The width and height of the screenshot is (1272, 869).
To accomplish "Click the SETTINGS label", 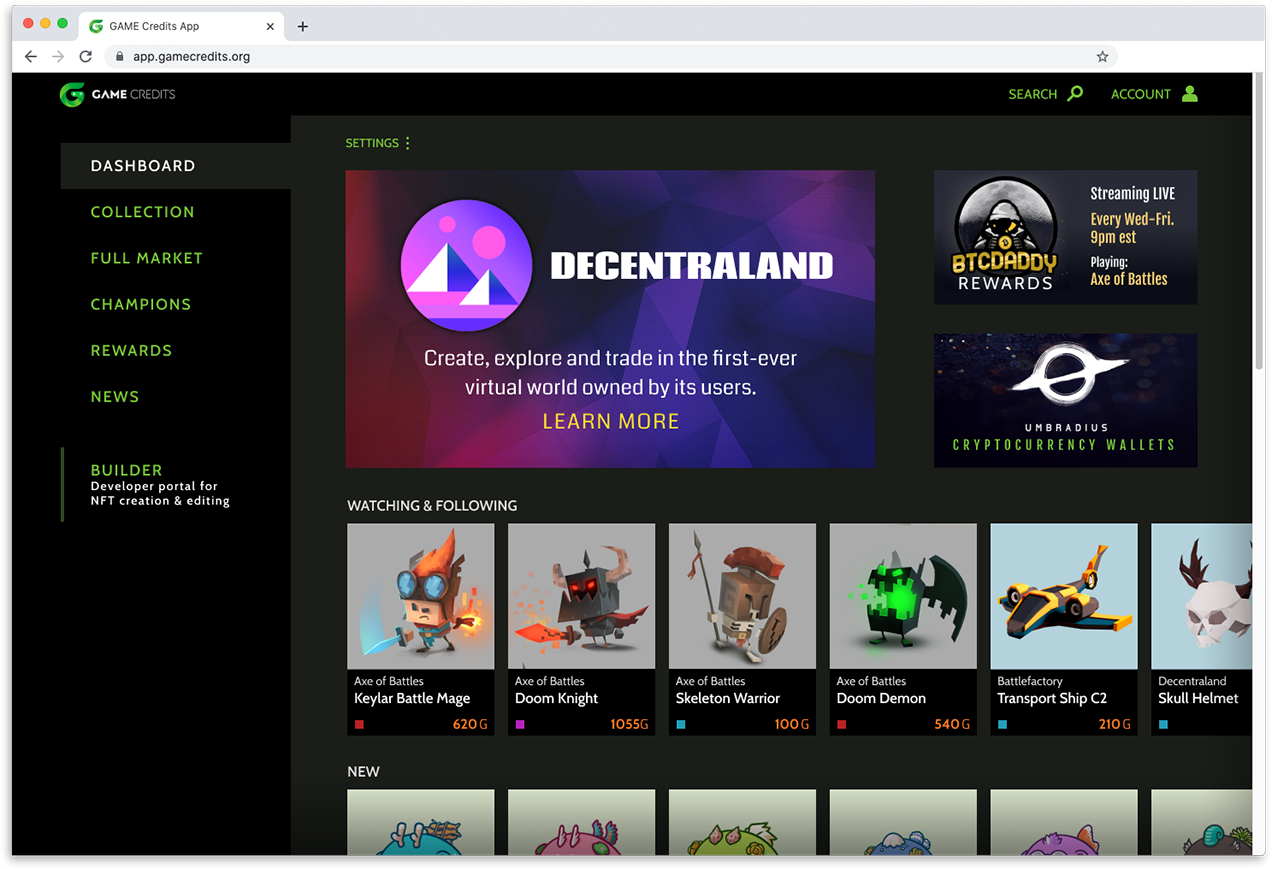I will tap(372, 143).
